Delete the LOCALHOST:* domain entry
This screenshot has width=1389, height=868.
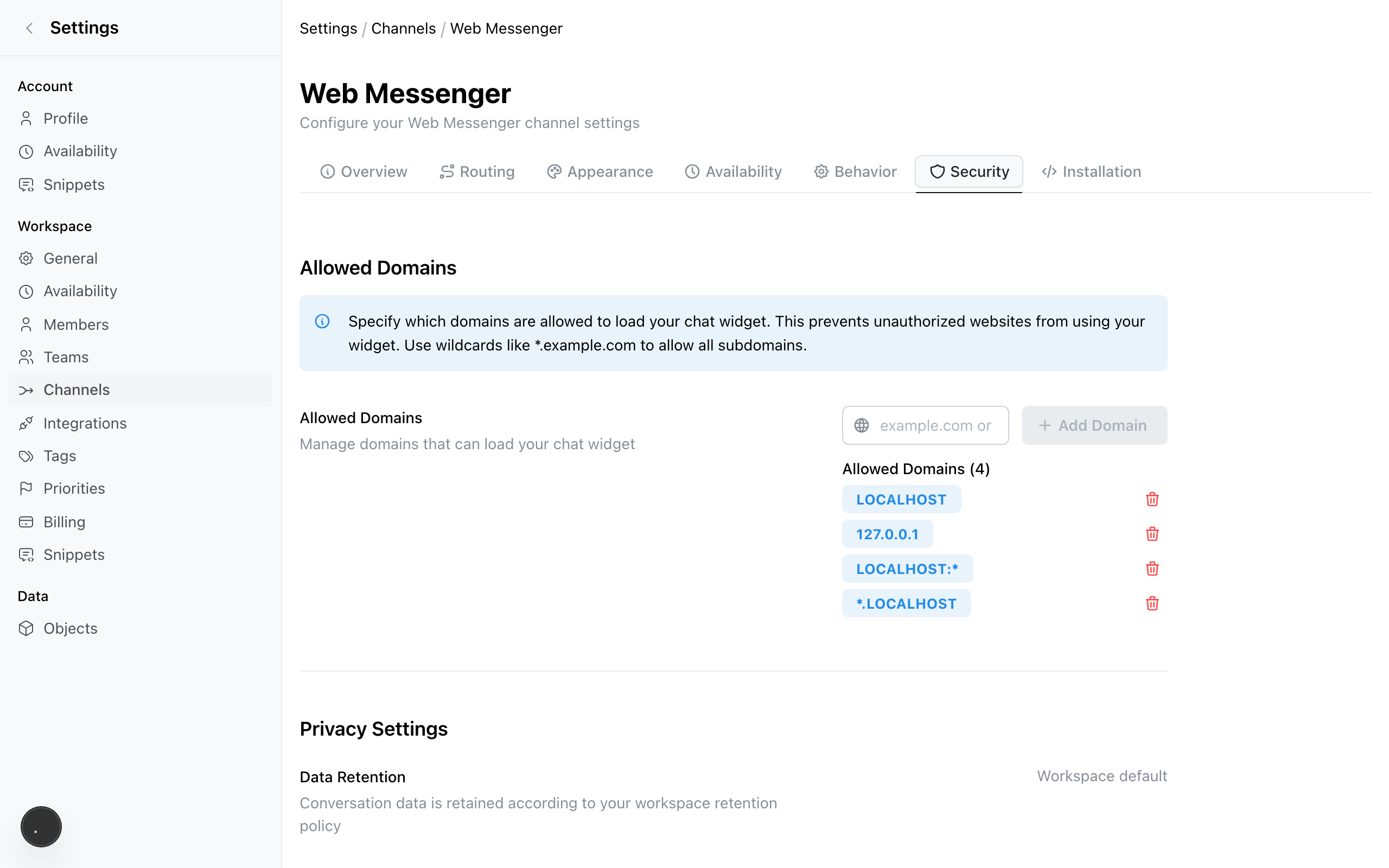[x=1152, y=569]
